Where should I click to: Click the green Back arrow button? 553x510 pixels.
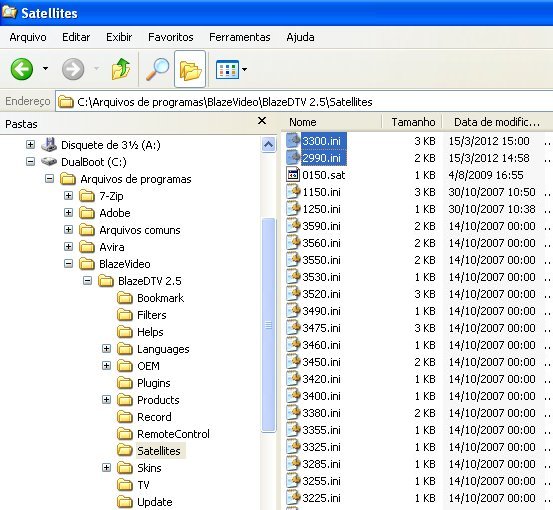point(22,69)
